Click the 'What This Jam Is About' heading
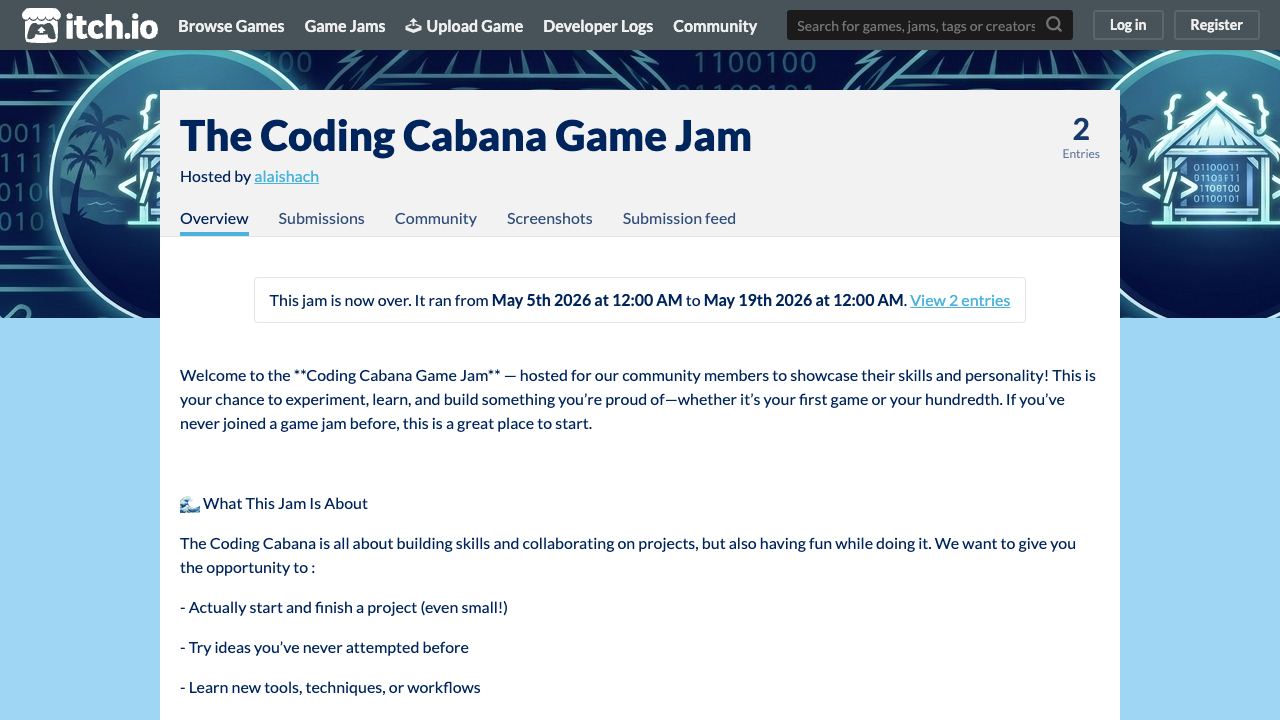This screenshot has height=720, width=1280. click(274, 503)
